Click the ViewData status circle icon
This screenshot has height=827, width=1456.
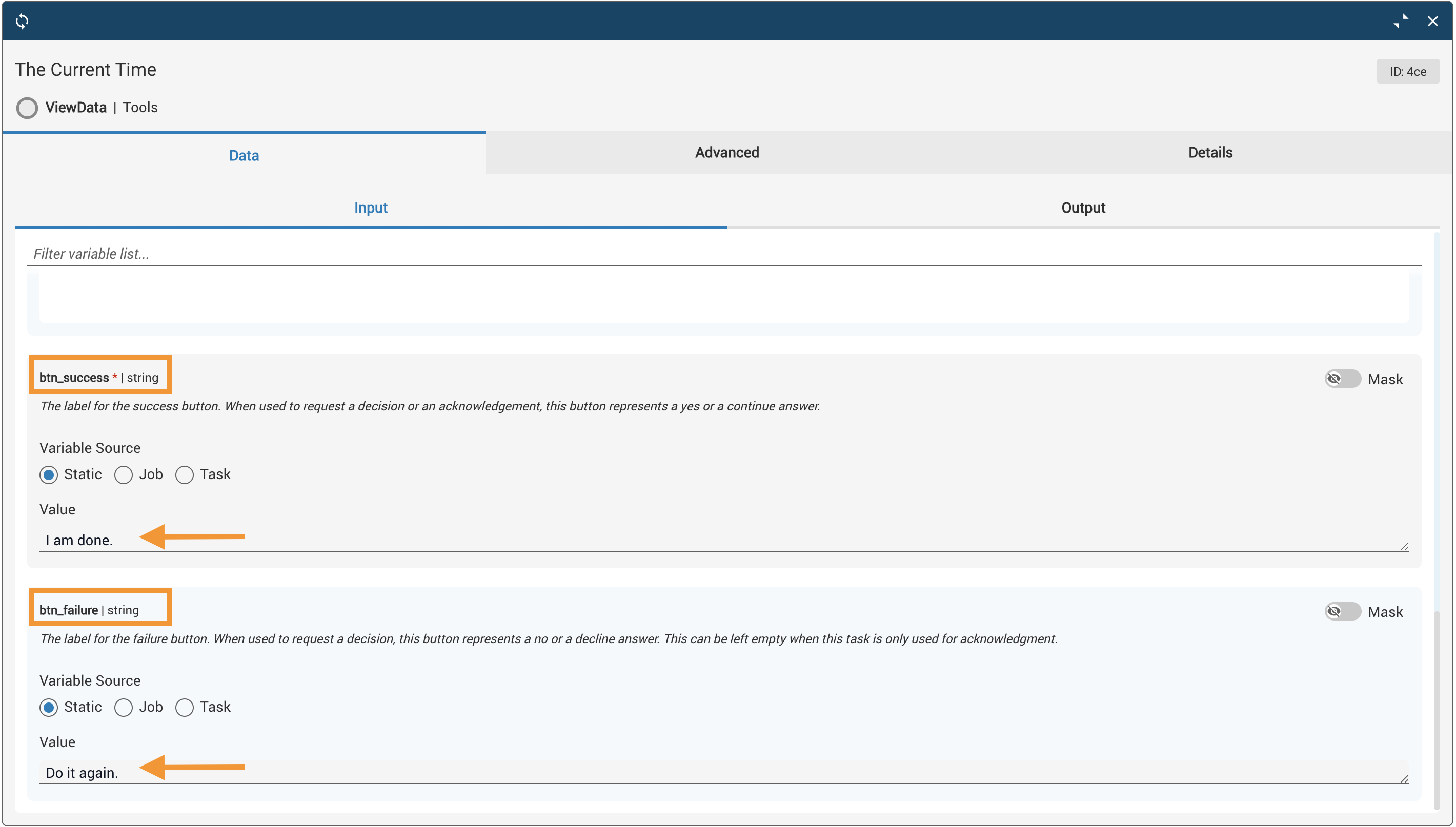(x=27, y=108)
